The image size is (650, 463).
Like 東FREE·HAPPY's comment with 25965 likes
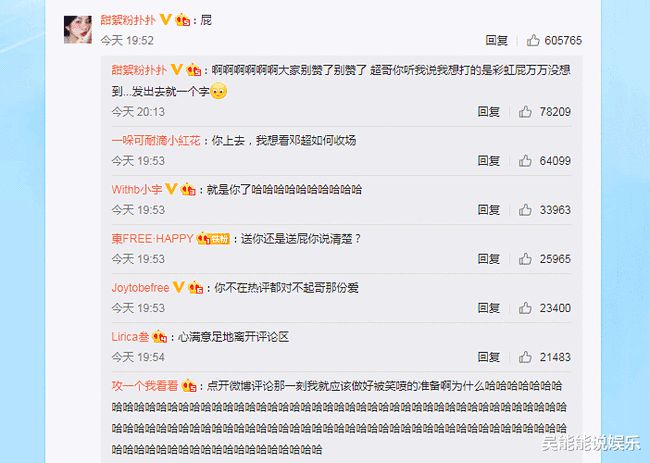[x=525, y=259]
